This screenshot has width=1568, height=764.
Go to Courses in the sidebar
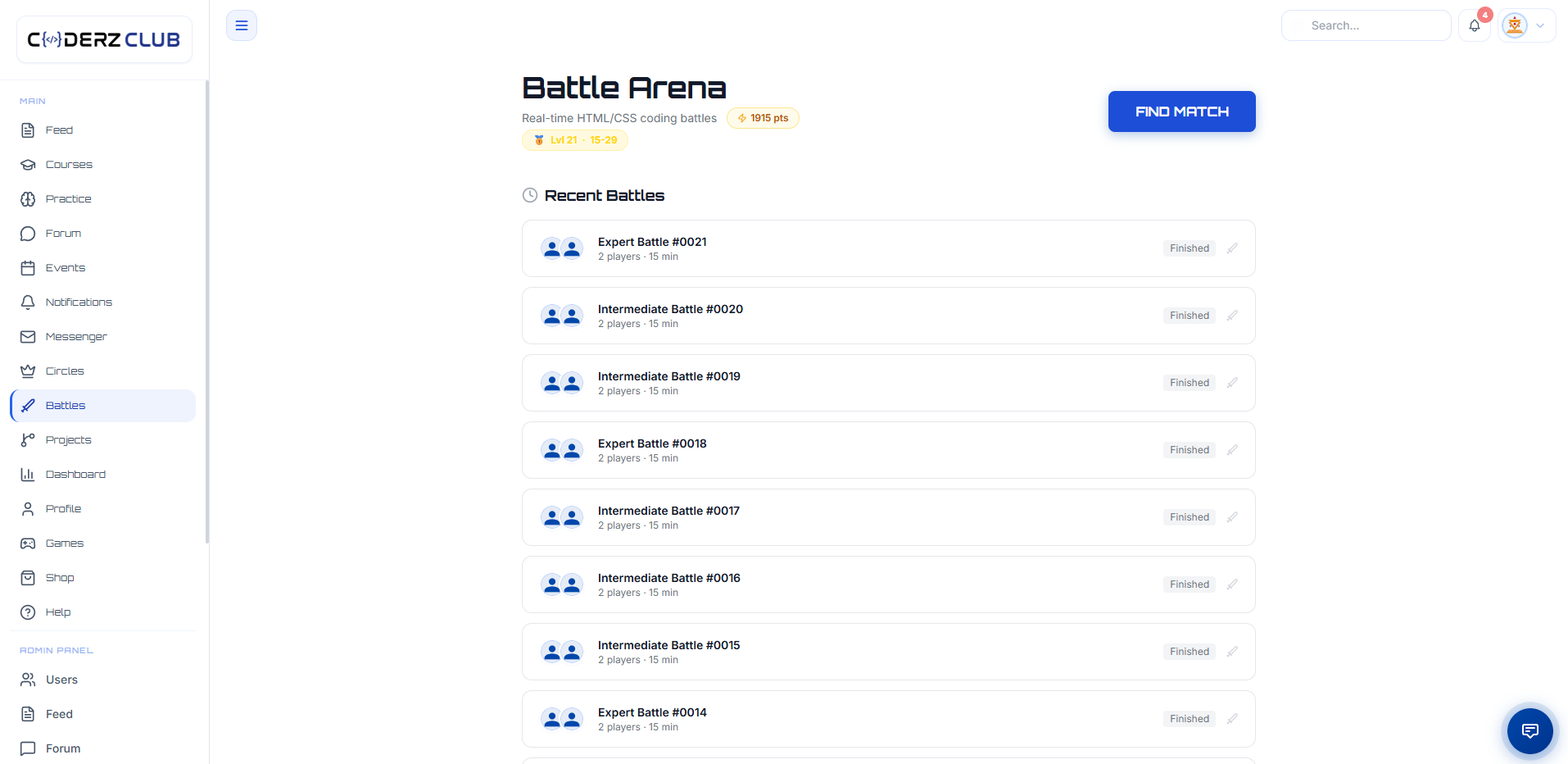(x=103, y=165)
